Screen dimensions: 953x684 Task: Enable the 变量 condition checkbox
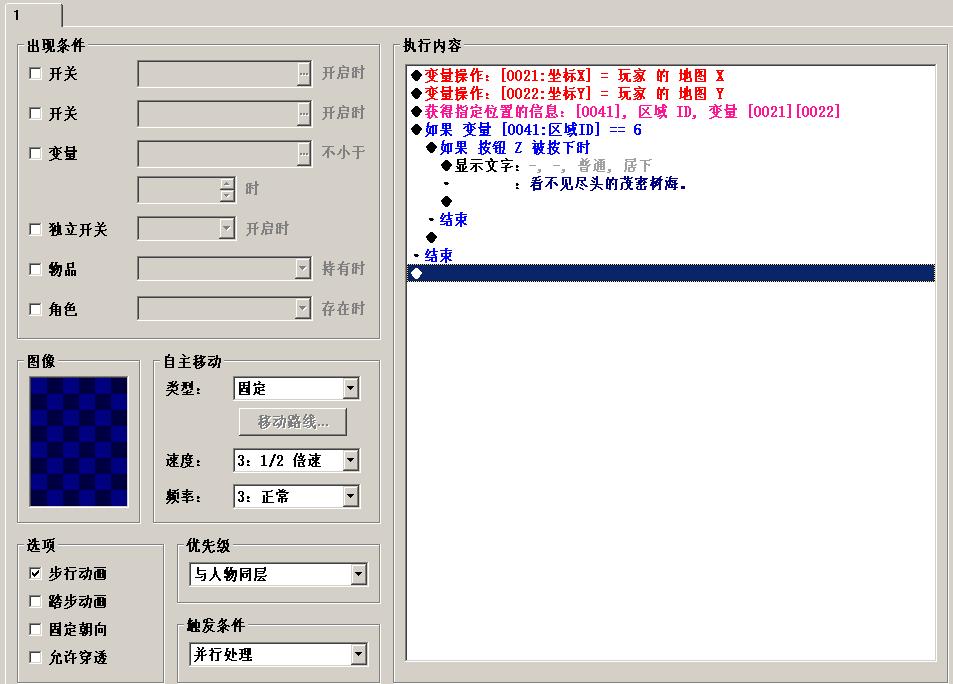[x=35, y=153]
